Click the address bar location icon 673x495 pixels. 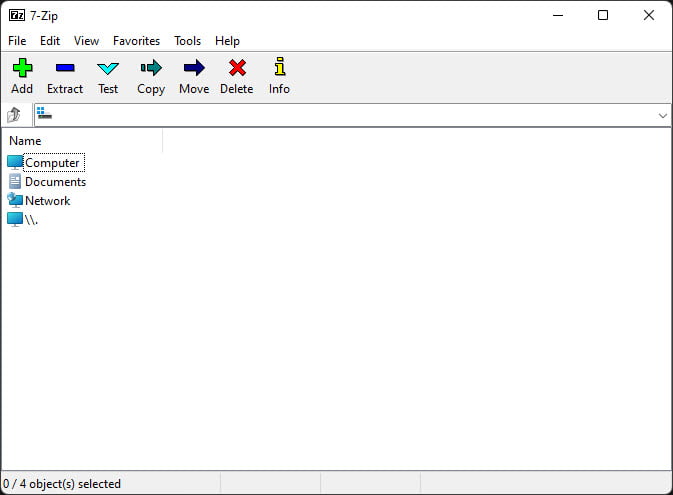[44, 113]
